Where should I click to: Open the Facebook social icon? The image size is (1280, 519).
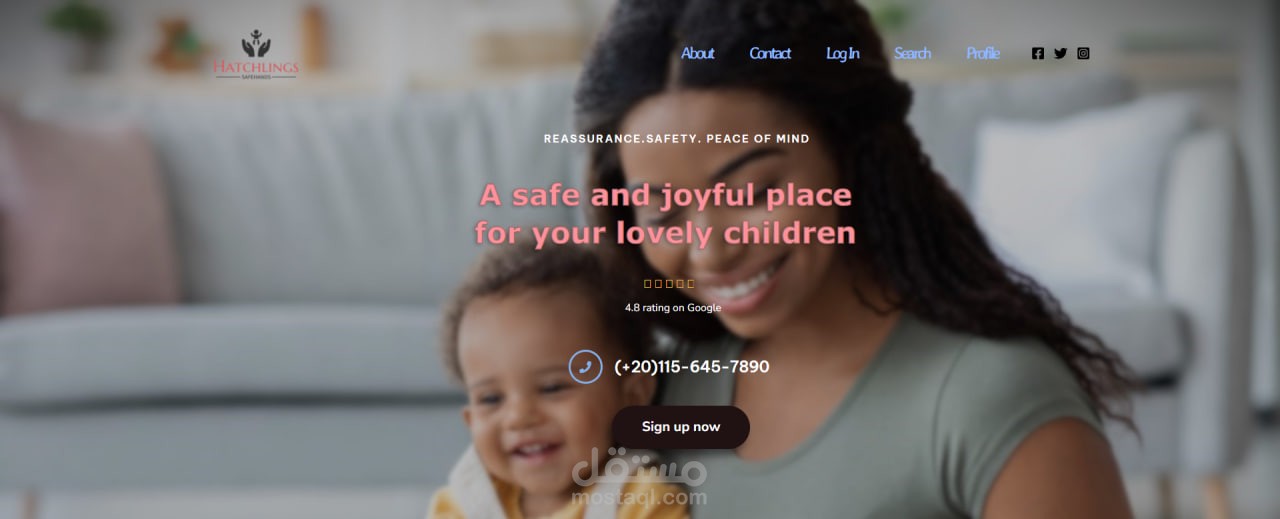tap(1037, 54)
